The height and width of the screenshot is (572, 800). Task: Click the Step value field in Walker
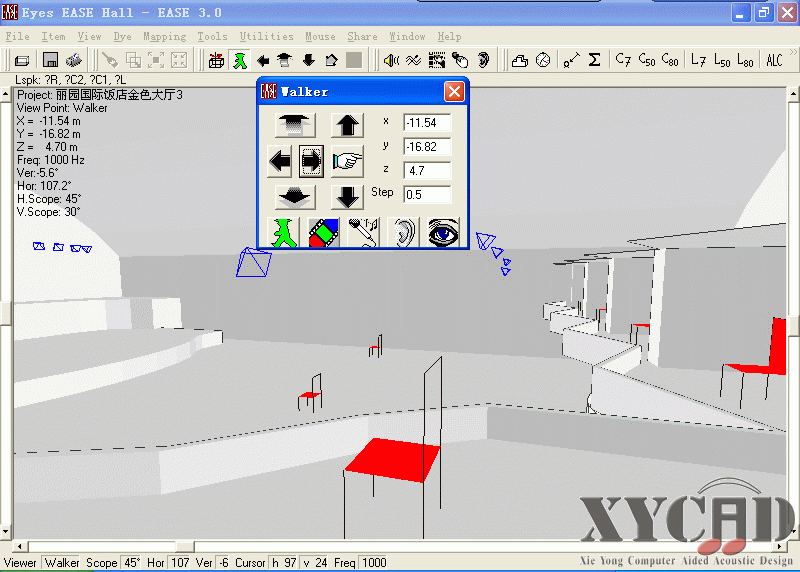(x=427, y=195)
